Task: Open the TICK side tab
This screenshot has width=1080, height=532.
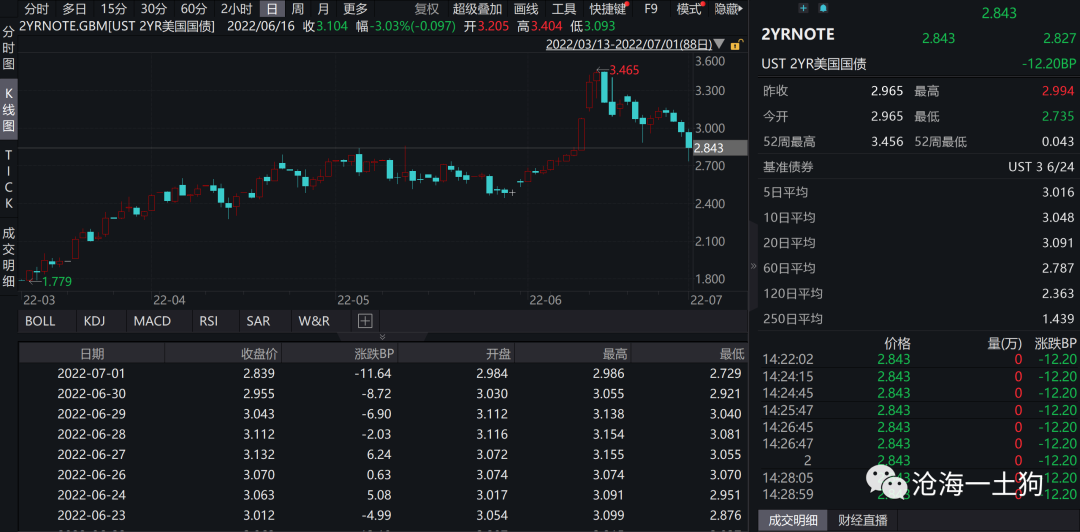Action: [x=9, y=180]
